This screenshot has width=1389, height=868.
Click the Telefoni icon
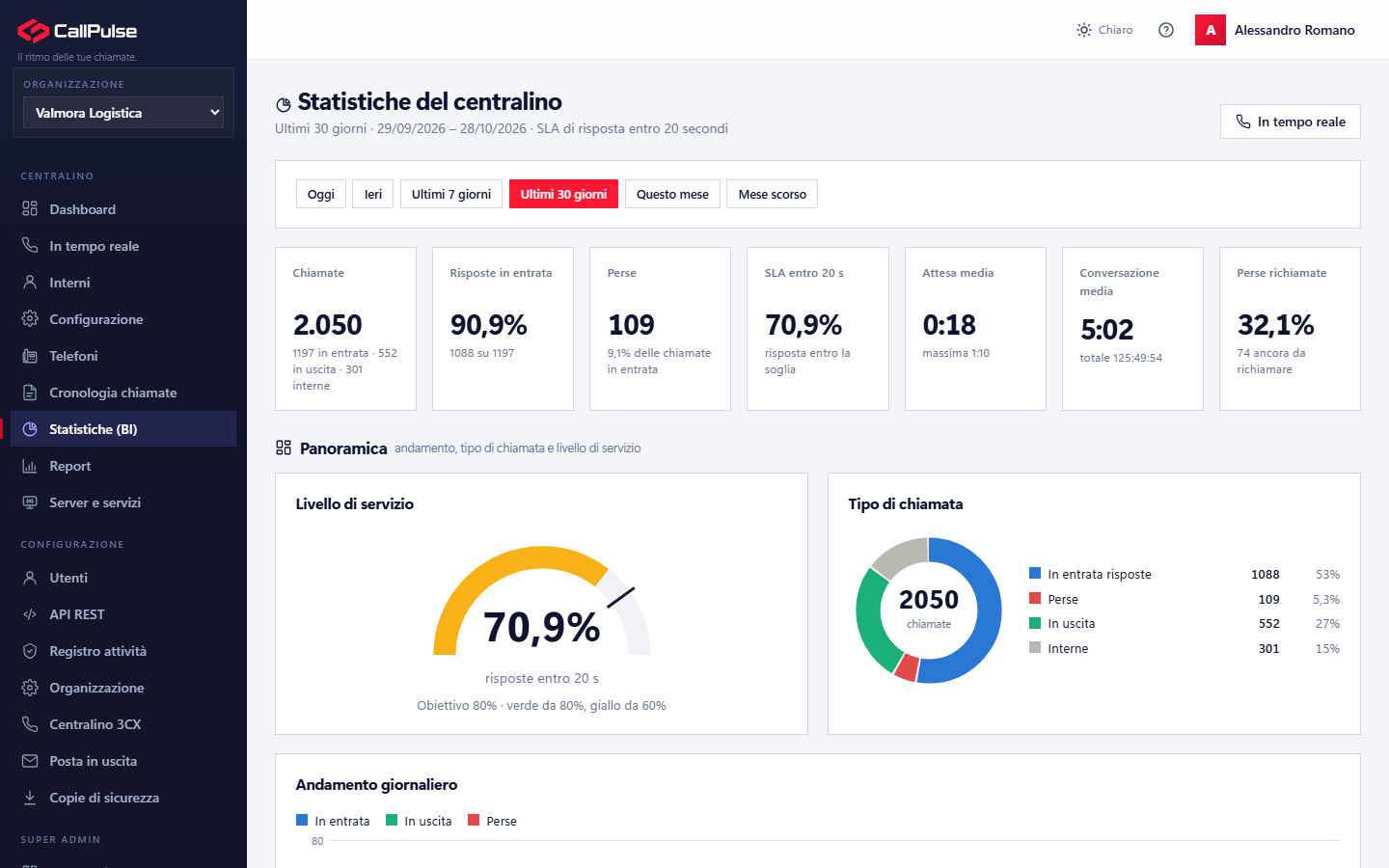[30, 356]
